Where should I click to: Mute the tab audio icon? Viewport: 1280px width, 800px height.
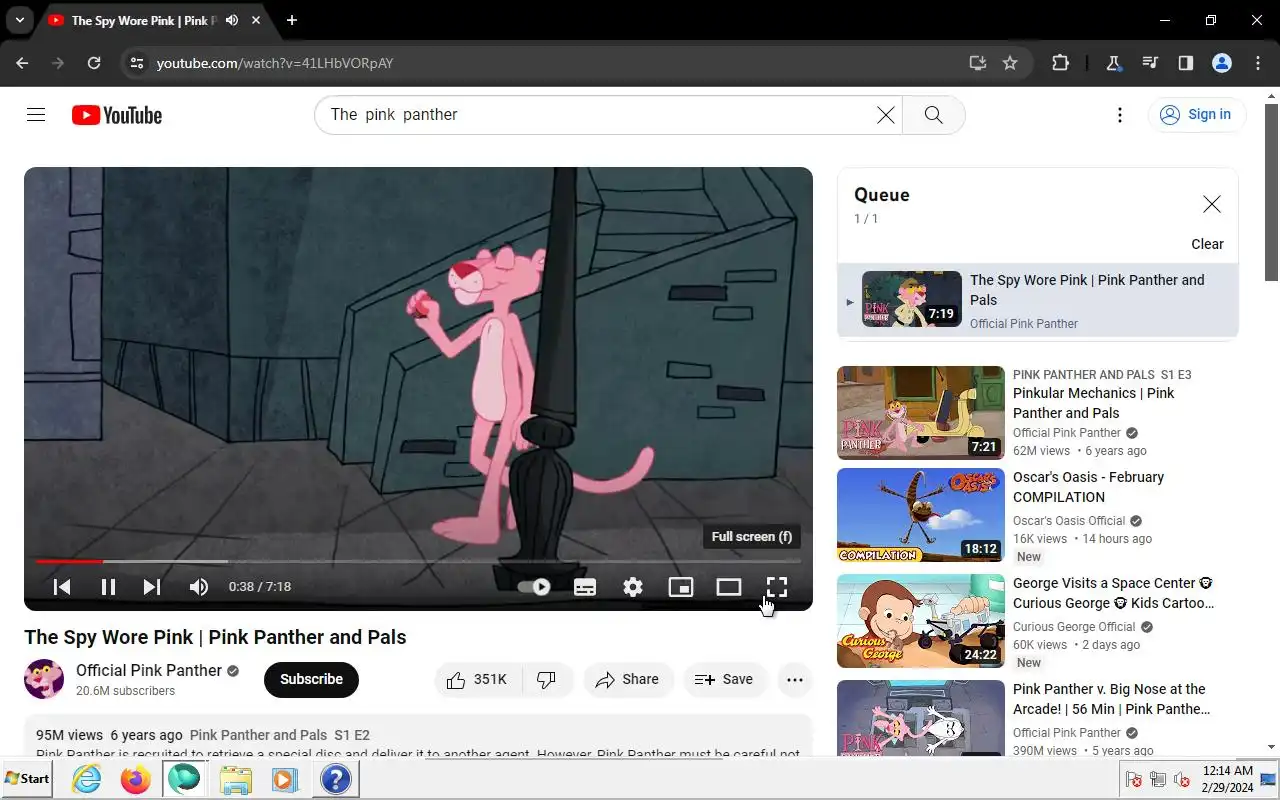click(x=232, y=20)
